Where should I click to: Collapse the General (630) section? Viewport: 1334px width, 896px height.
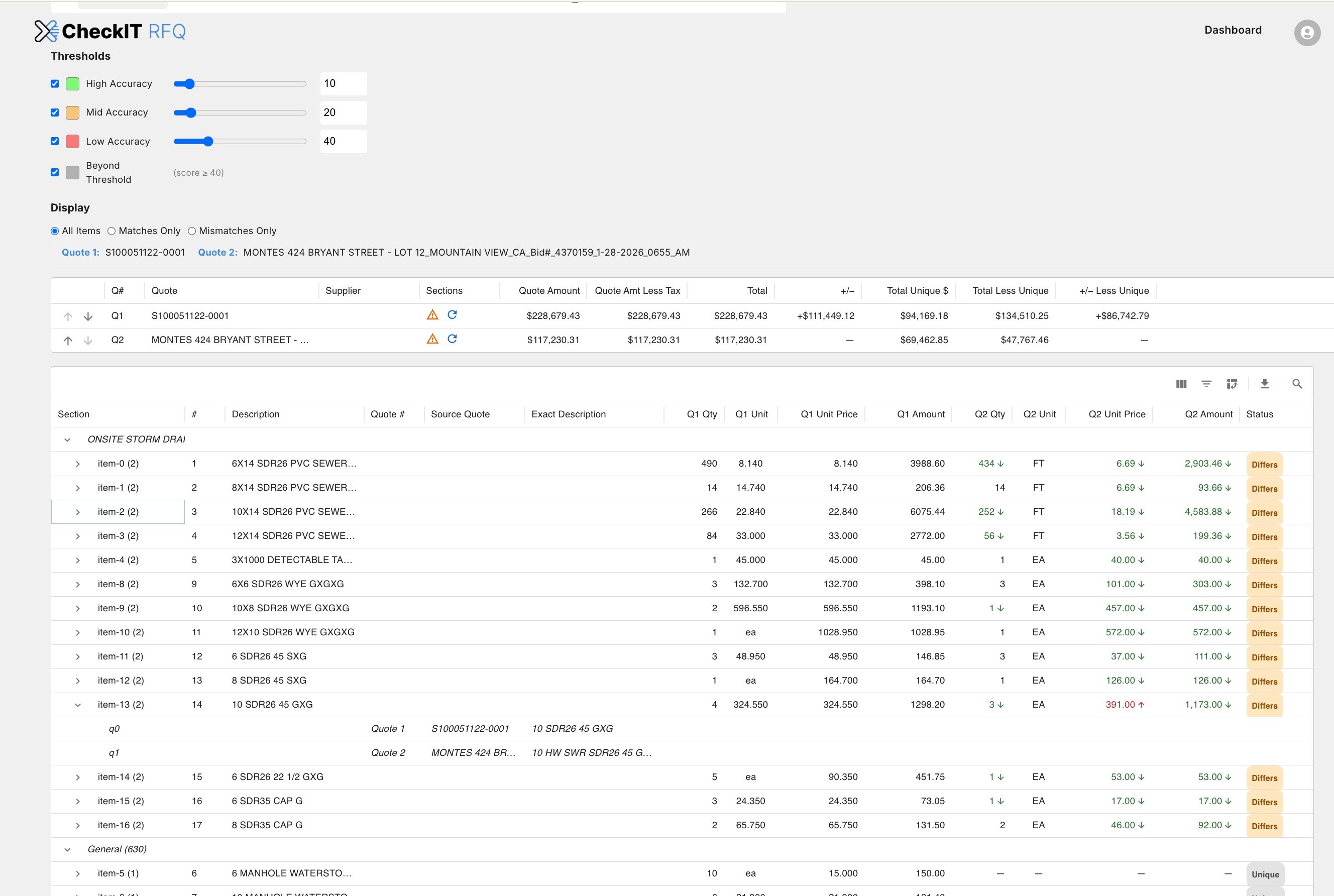pos(67,850)
